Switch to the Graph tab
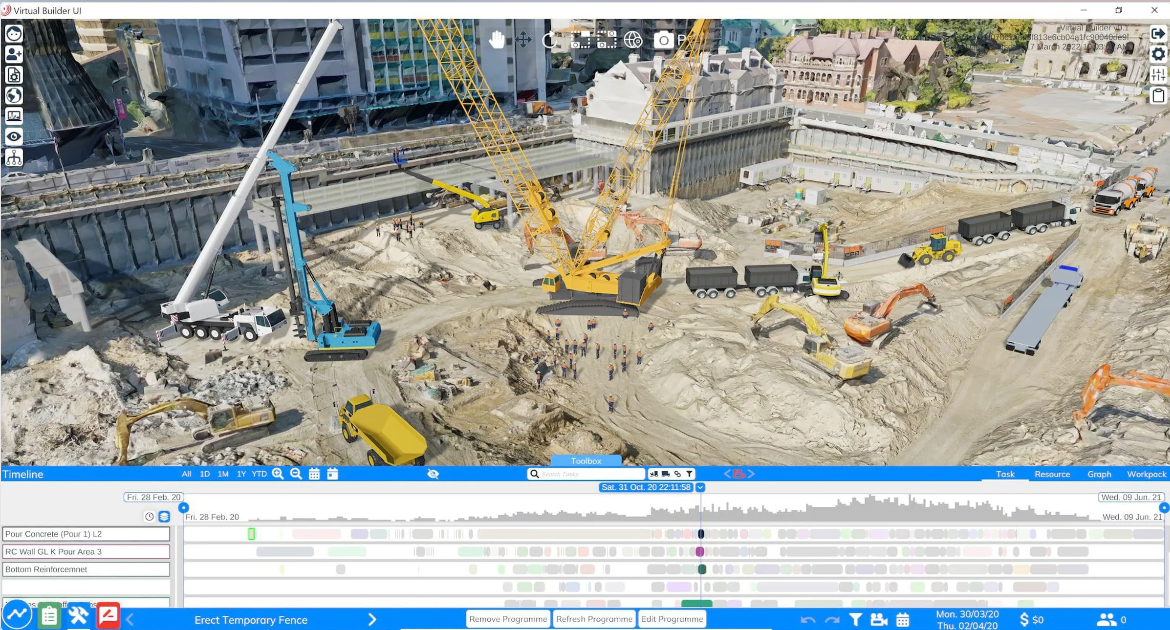Screen dimensions: 1170x630 [1099, 474]
